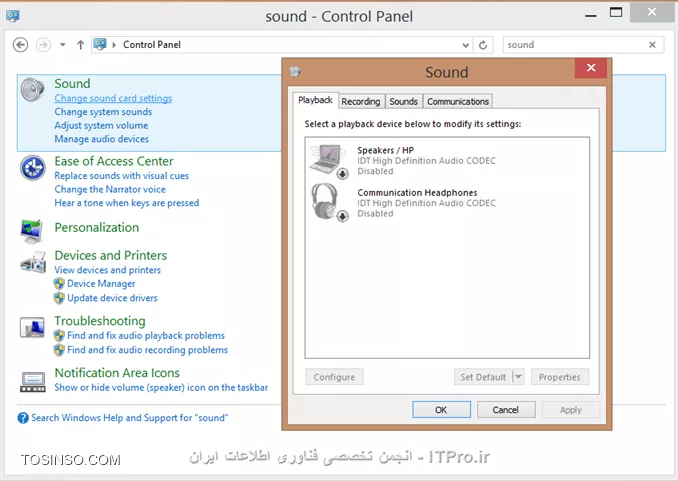Click shield icon beside audio playback problems

[59, 336]
